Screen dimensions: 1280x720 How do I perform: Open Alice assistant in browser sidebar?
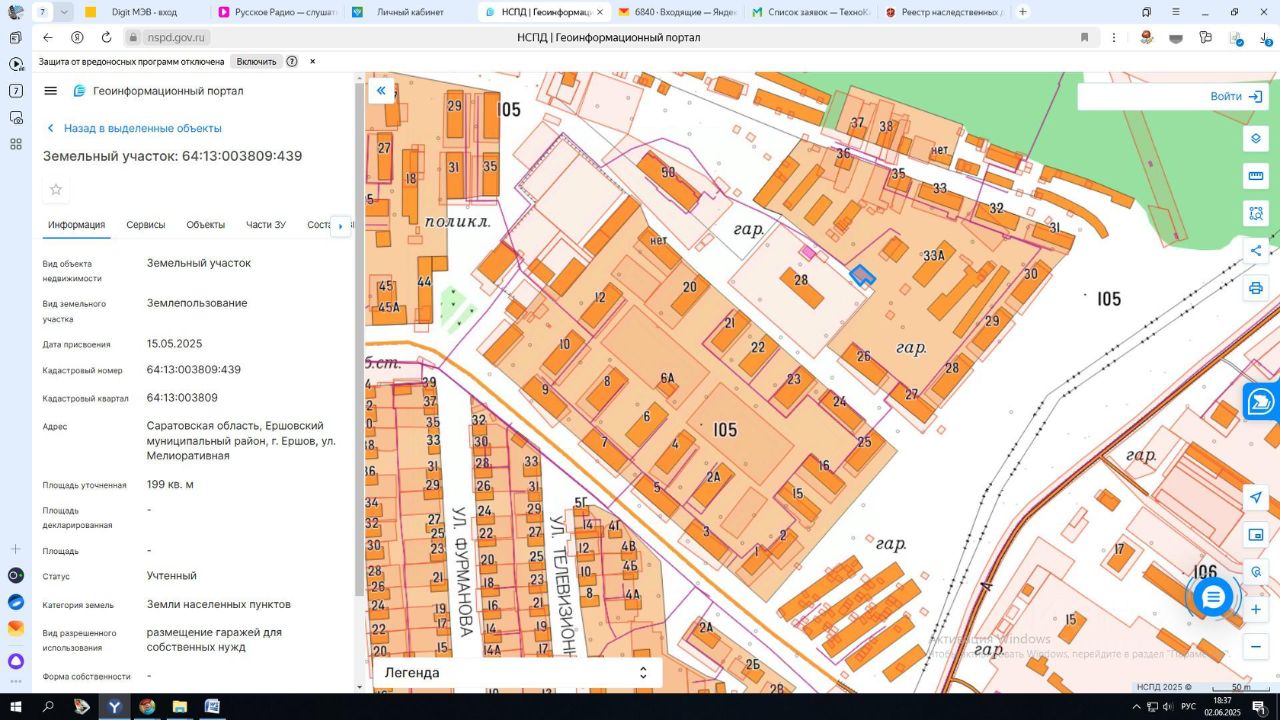[16, 661]
